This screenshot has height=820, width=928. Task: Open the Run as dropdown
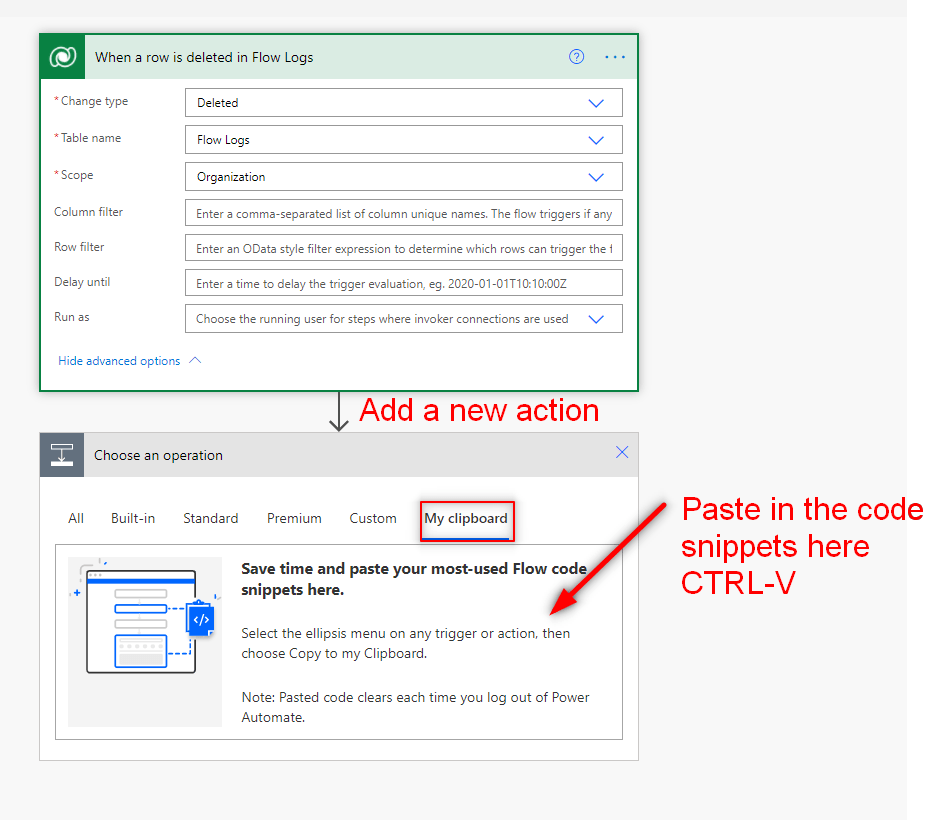pyautogui.click(x=596, y=319)
